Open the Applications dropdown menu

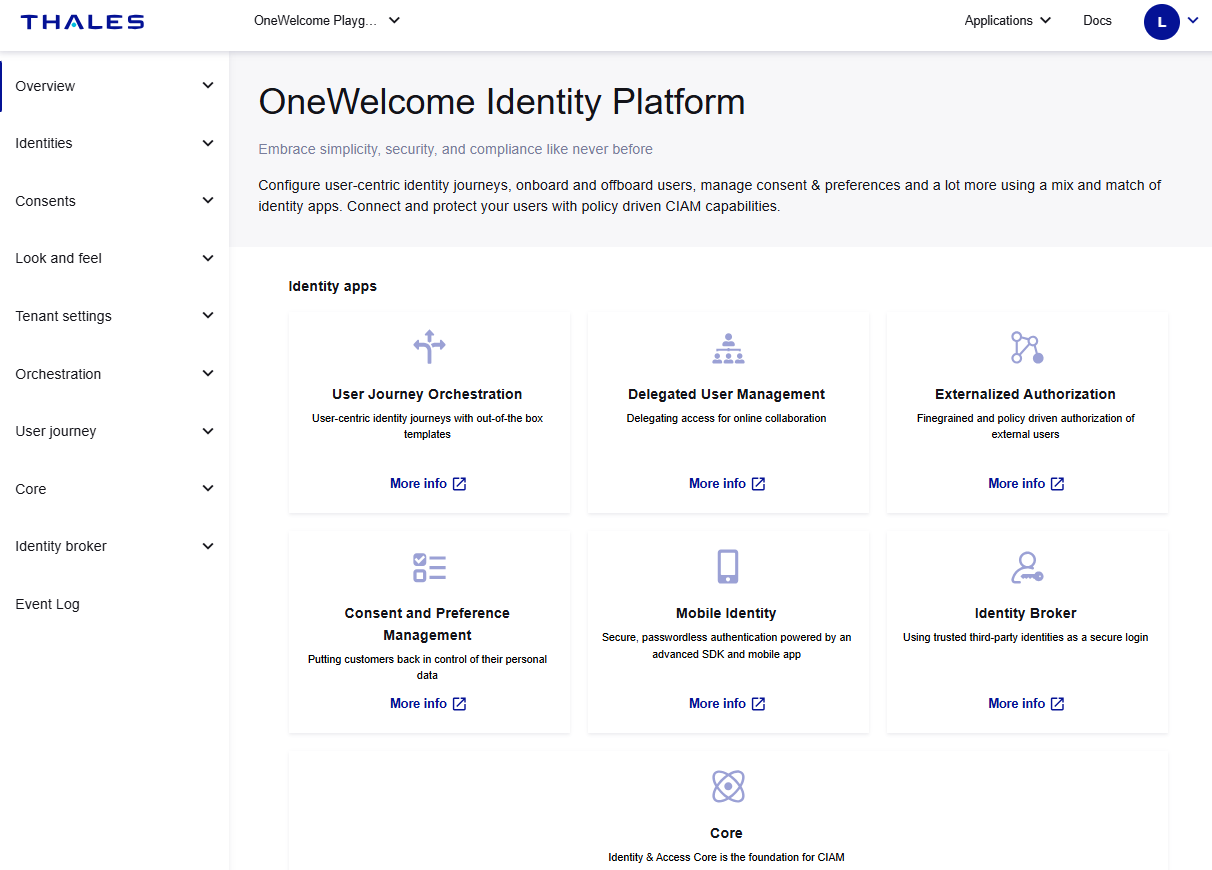click(1008, 20)
